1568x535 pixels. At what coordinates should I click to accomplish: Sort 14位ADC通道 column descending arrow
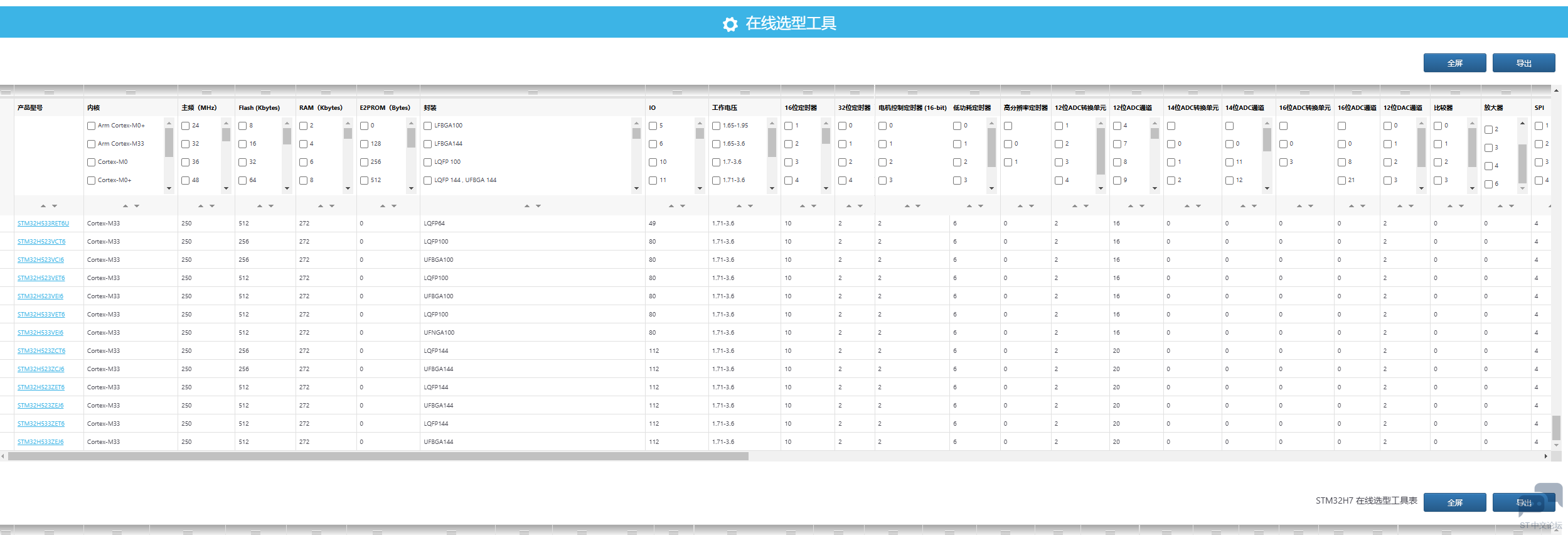[1254, 206]
